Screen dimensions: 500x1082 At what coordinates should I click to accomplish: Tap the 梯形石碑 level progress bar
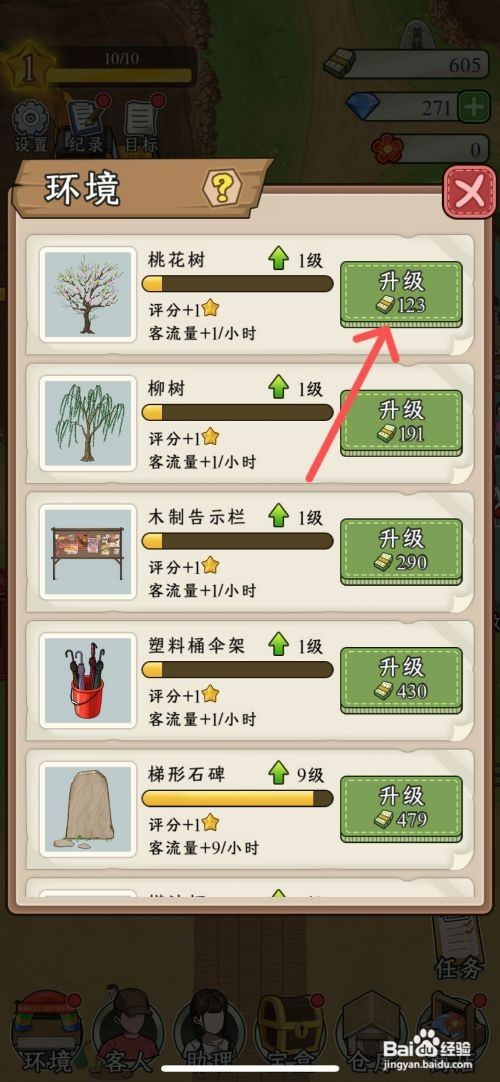tap(237, 798)
